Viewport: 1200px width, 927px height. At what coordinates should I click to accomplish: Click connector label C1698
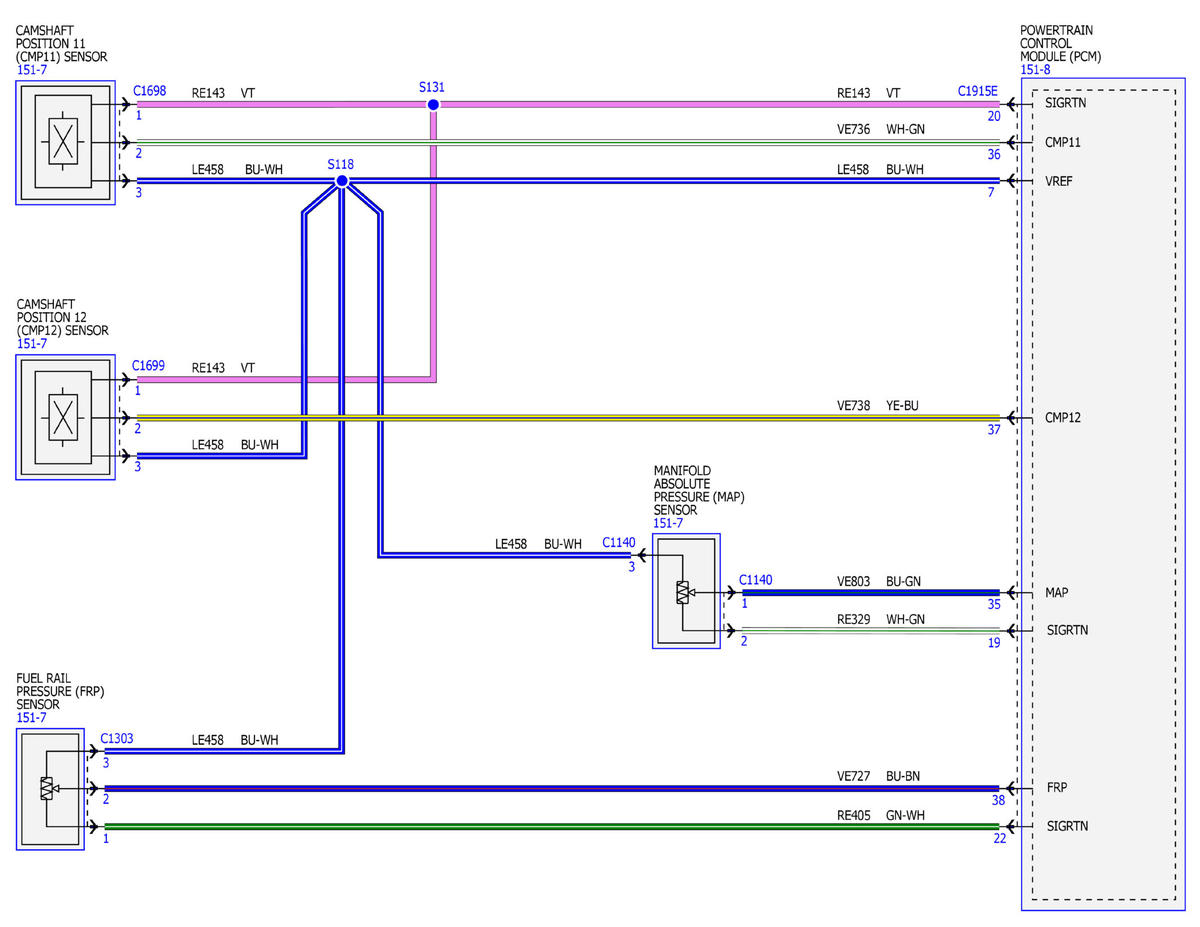pyautogui.click(x=150, y=91)
